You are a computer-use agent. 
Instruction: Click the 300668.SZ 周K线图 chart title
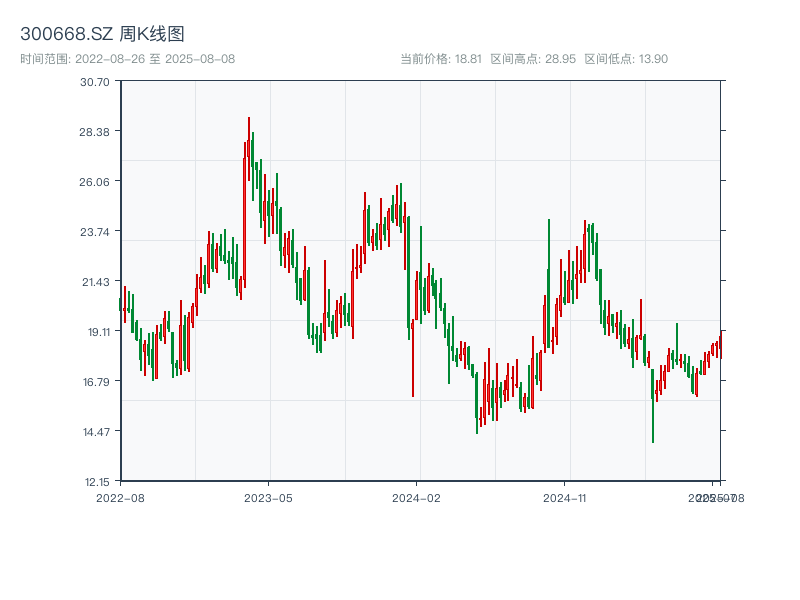click(102, 34)
